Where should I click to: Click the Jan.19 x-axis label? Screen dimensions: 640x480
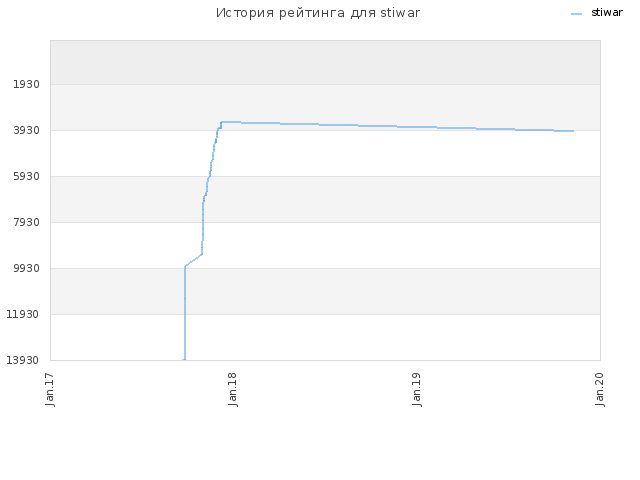click(x=416, y=389)
